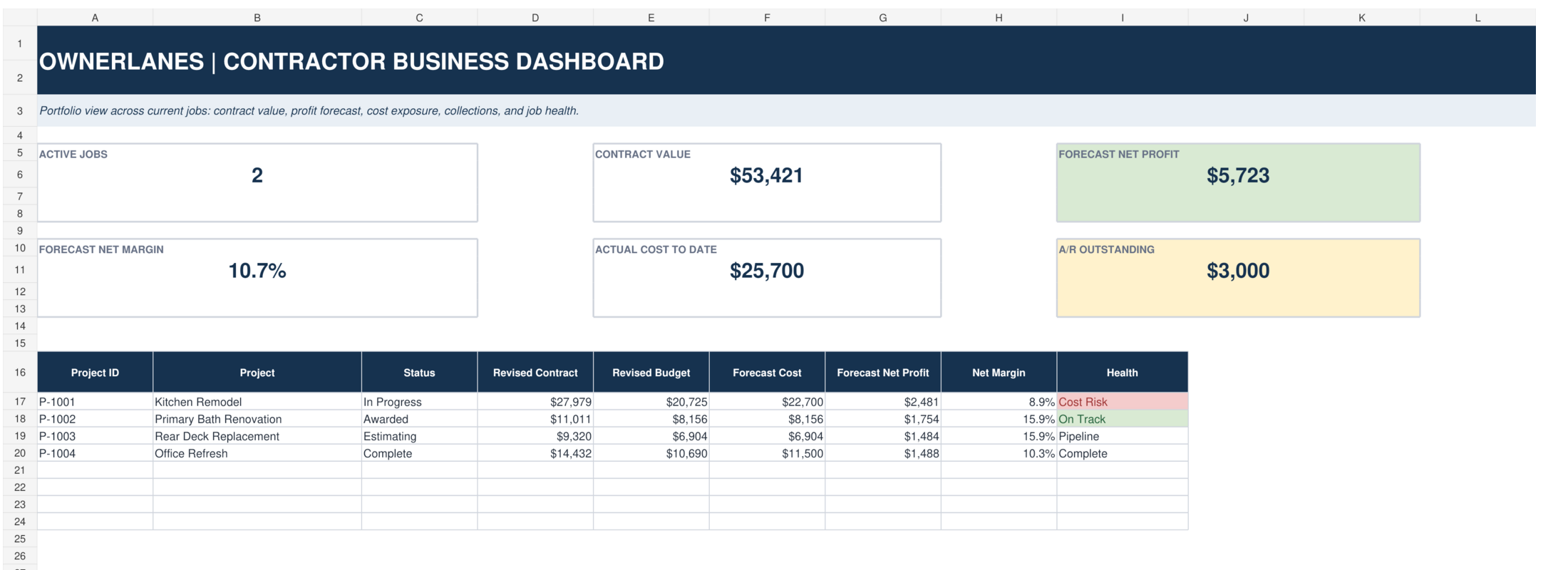Click the "Forecast Cost" table header
The image size is (1568, 570).
click(x=767, y=373)
